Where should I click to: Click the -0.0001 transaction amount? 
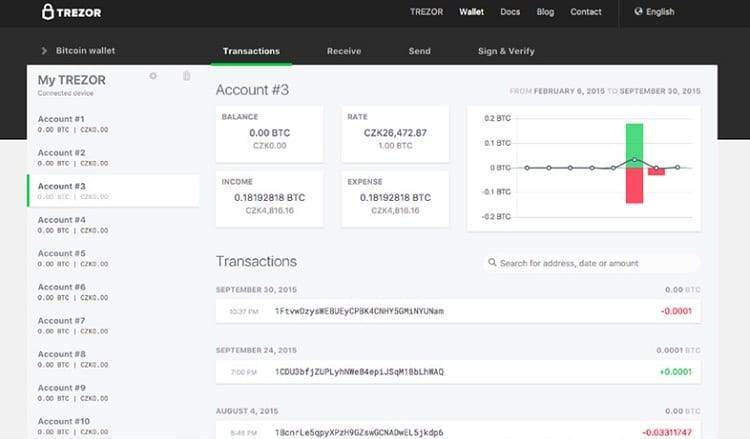[x=676, y=311]
